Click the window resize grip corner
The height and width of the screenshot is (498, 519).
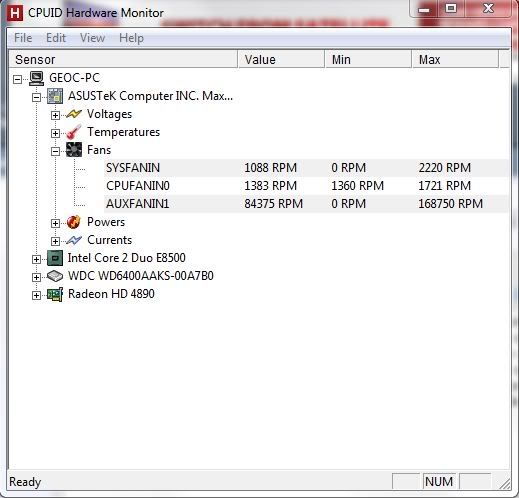(505, 483)
